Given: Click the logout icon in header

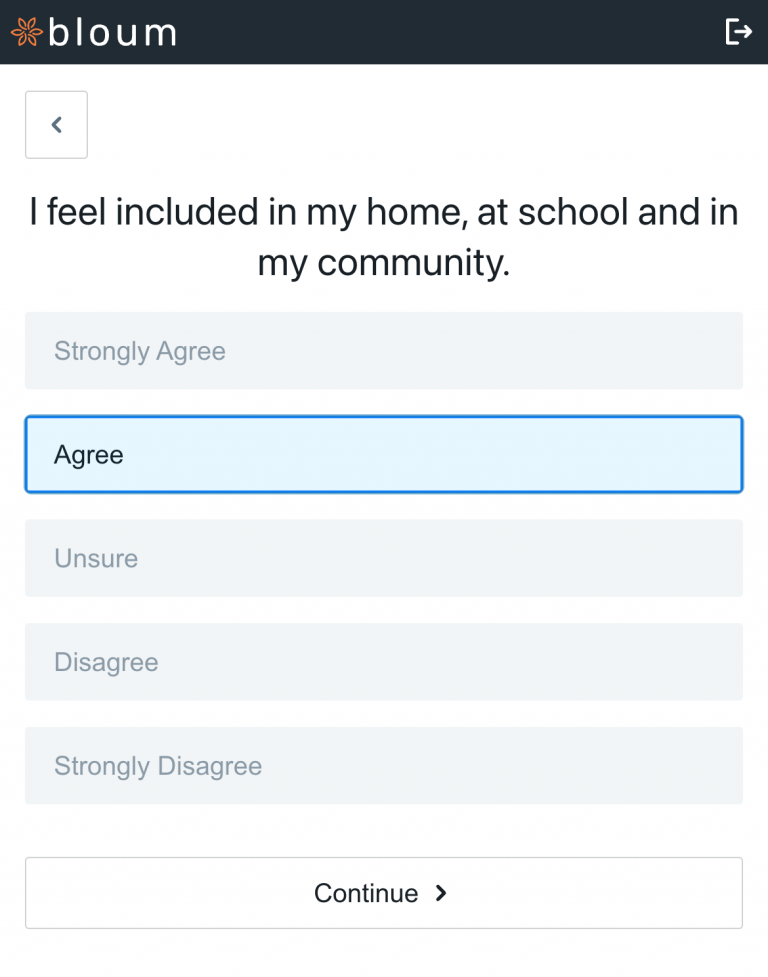Looking at the screenshot, I should (x=738, y=32).
